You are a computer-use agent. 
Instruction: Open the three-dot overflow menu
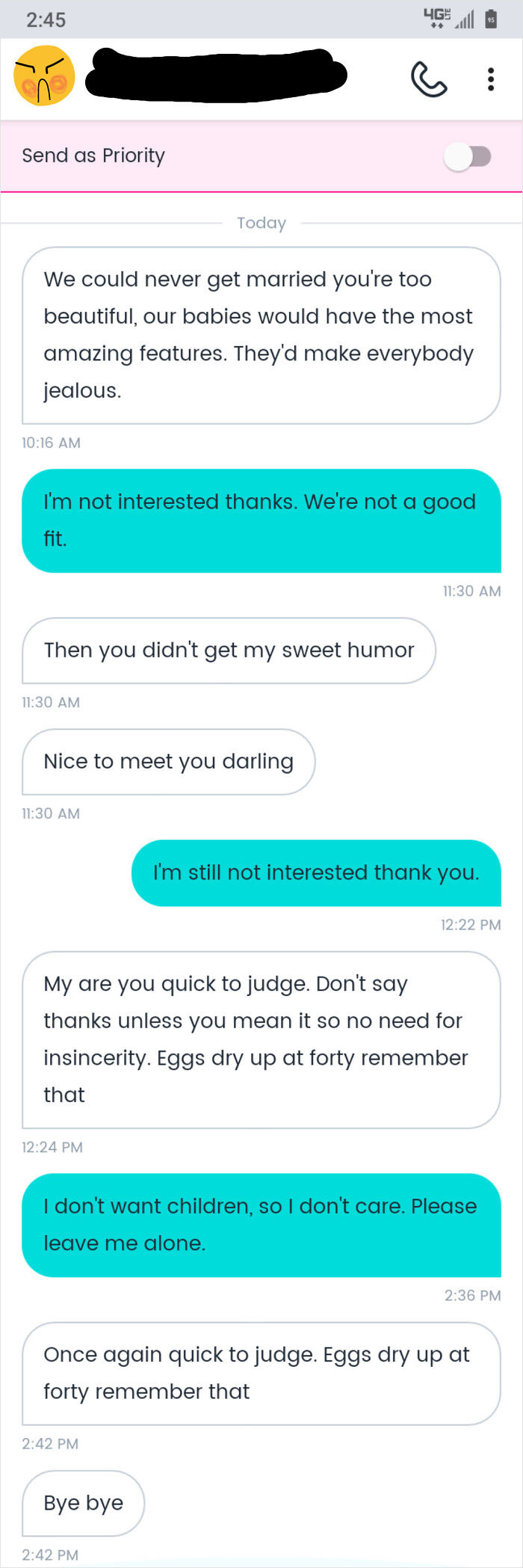click(490, 79)
